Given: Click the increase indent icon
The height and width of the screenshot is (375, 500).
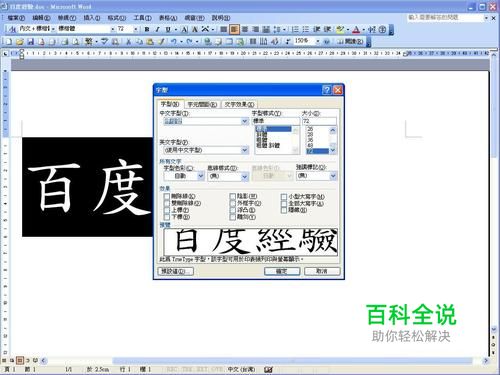Looking at the screenshot, I should click(327, 30).
